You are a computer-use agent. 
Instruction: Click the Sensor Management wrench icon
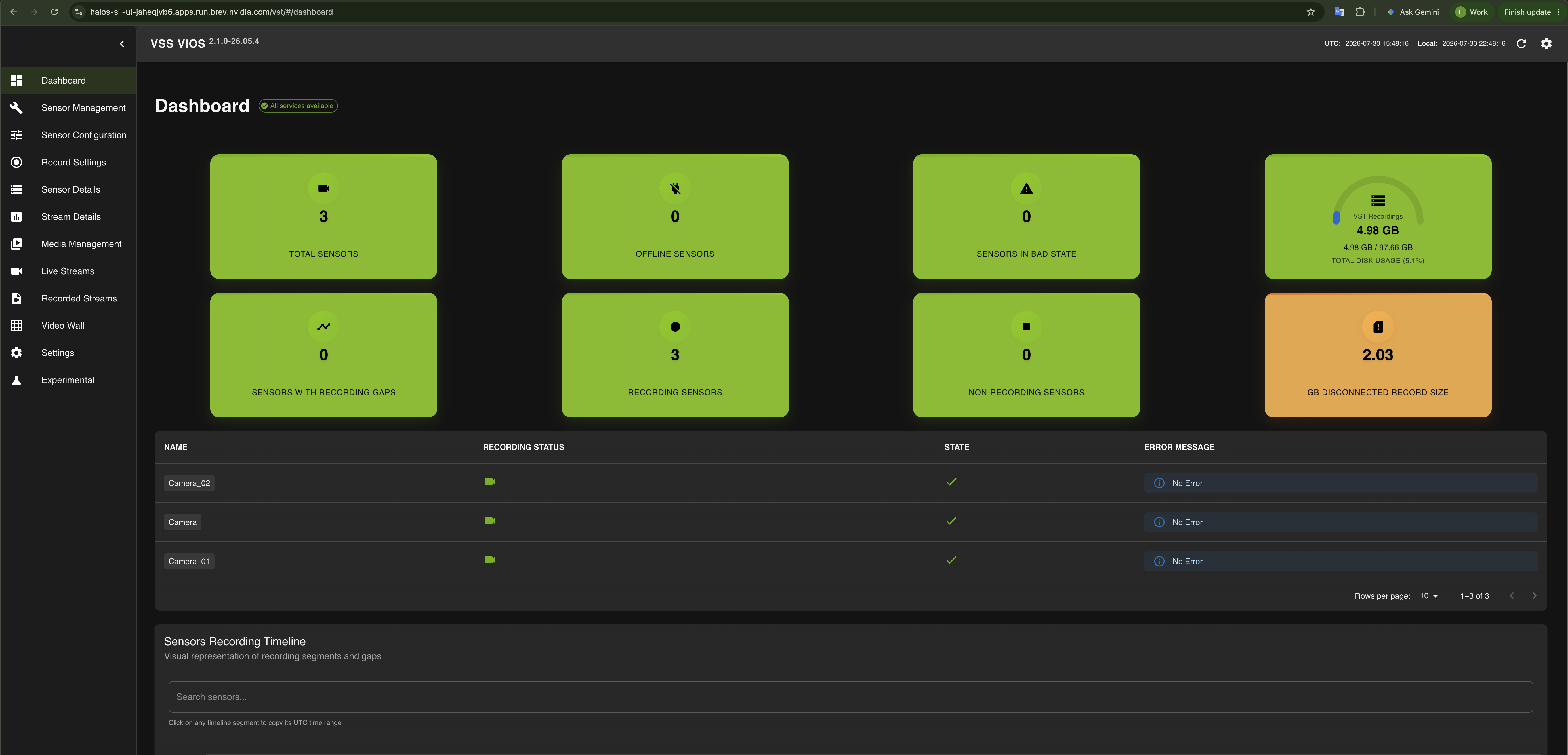16,108
